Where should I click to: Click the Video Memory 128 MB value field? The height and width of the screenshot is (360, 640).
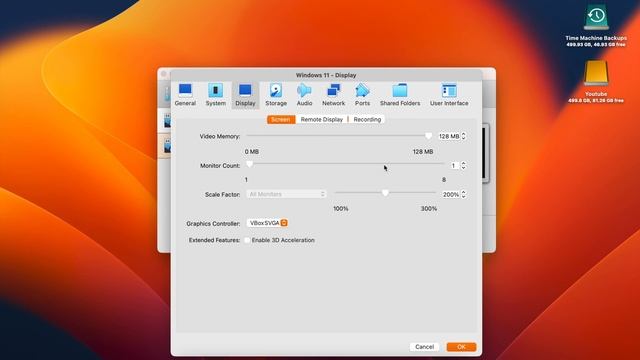click(x=449, y=136)
